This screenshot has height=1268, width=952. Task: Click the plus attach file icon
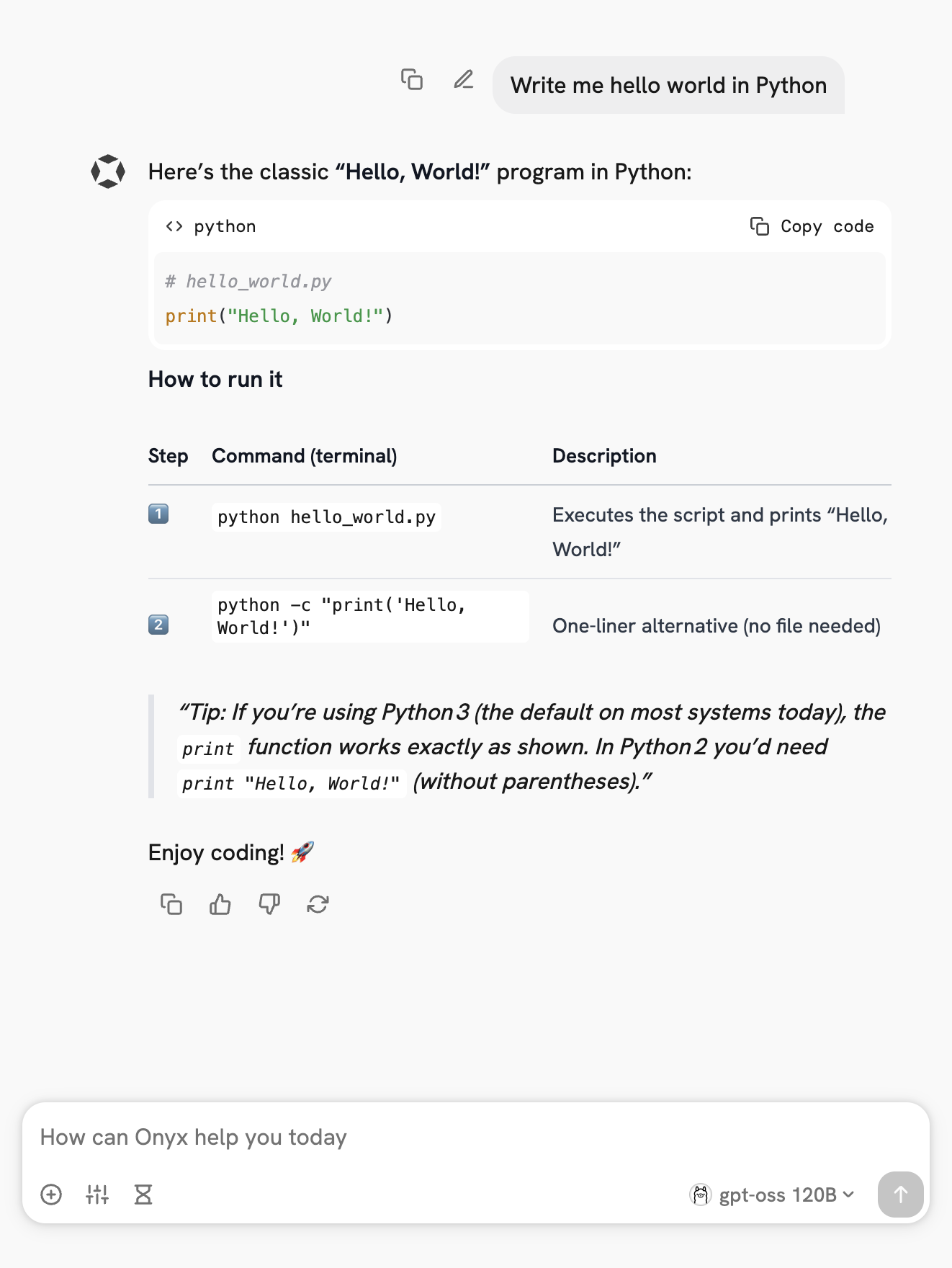coord(51,1195)
